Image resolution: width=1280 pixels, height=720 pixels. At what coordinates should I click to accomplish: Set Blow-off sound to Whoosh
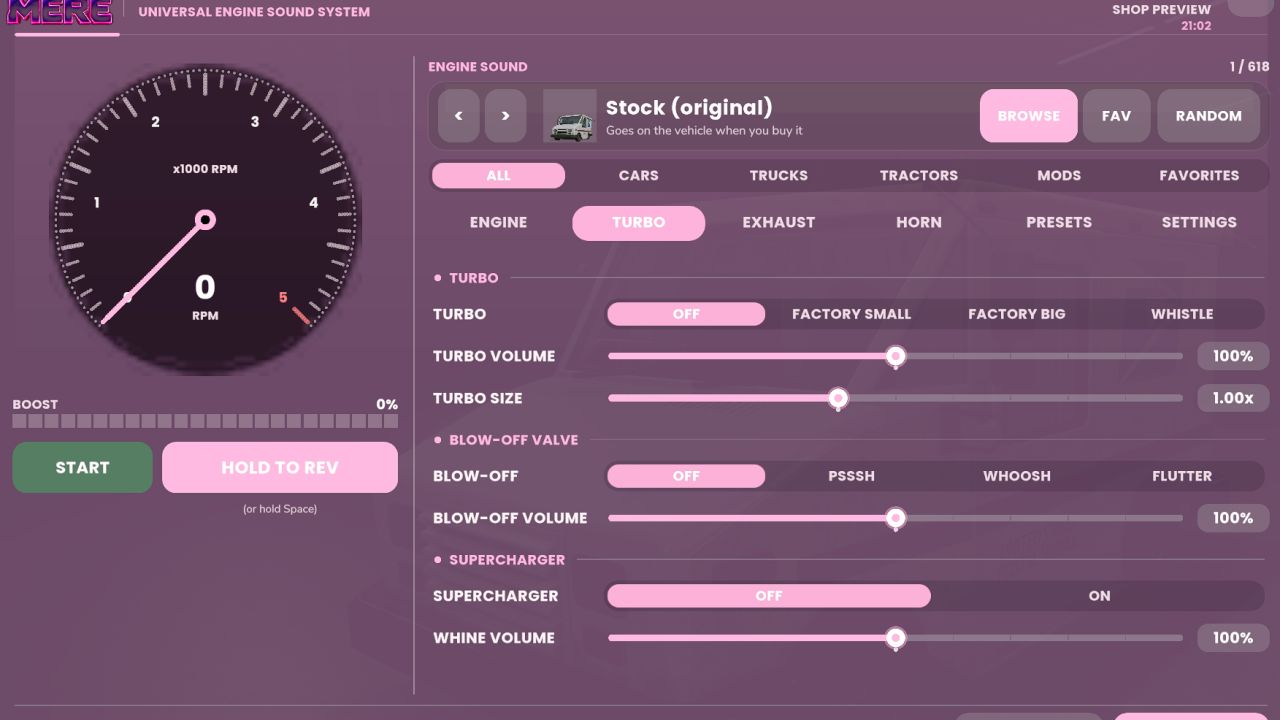[1016, 476]
